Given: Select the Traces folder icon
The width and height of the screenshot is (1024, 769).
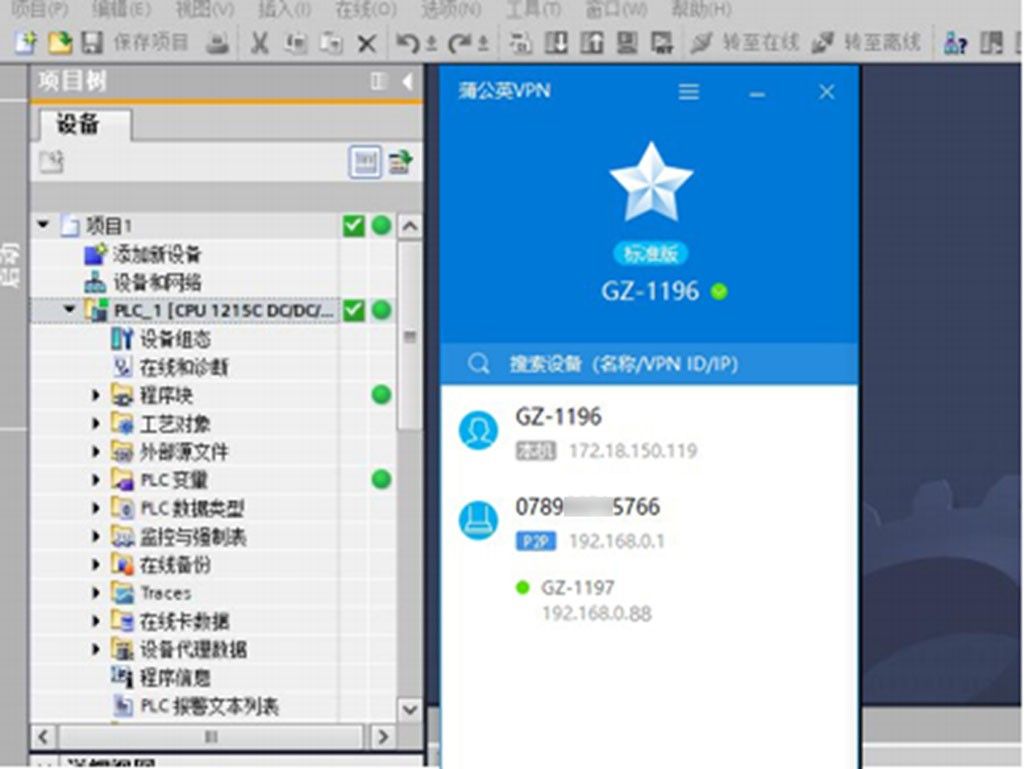Looking at the screenshot, I should pos(123,593).
